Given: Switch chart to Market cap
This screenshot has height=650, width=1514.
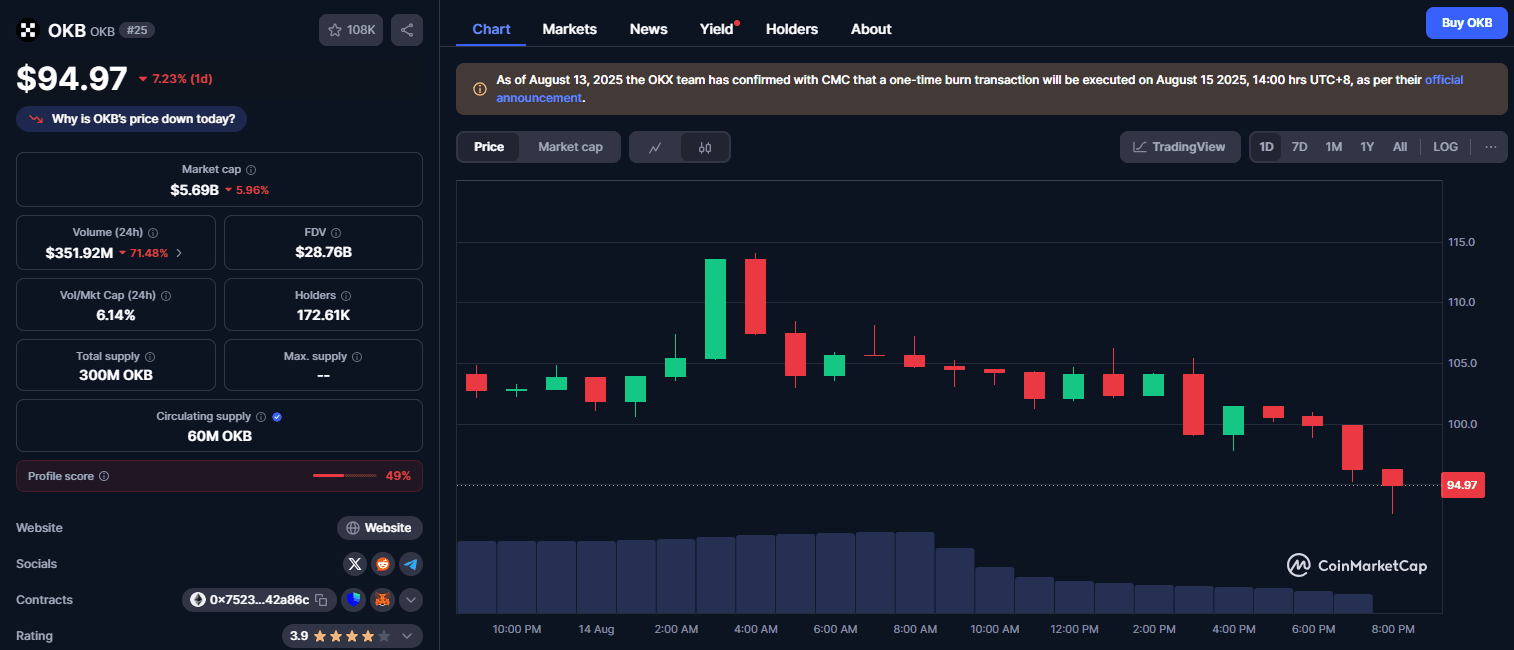Looking at the screenshot, I should click(x=570, y=147).
